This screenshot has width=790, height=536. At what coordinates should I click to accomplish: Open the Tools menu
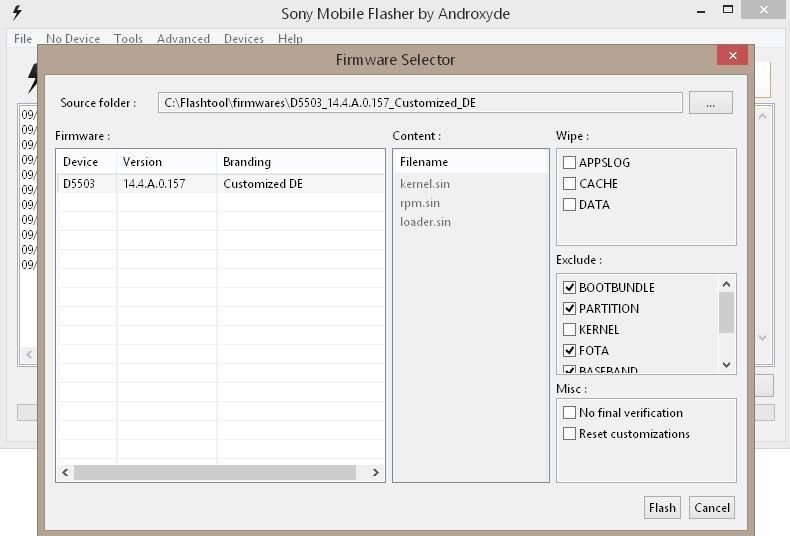pos(128,38)
